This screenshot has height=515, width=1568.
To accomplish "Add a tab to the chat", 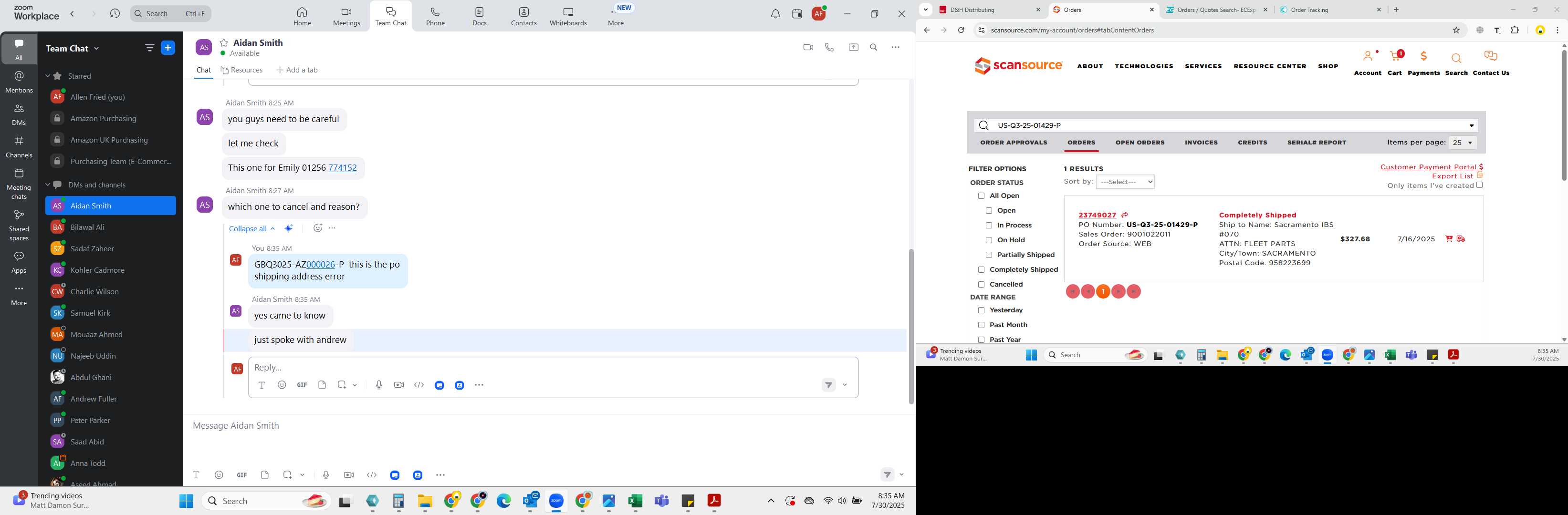I will pyautogui.click(x=297, y=71).
